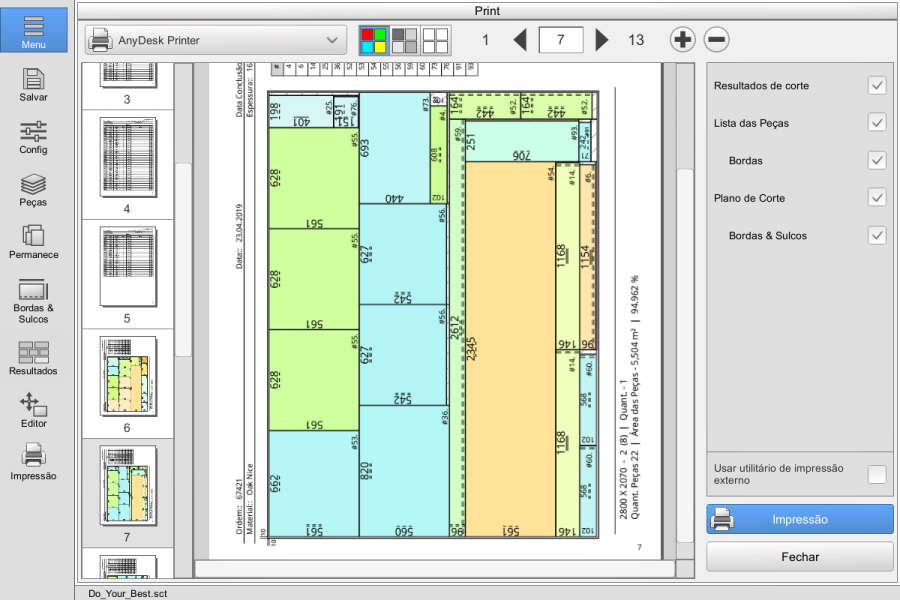Click the last page number 13
This screenshot has width=900, height=600.
tap(635, 40)
